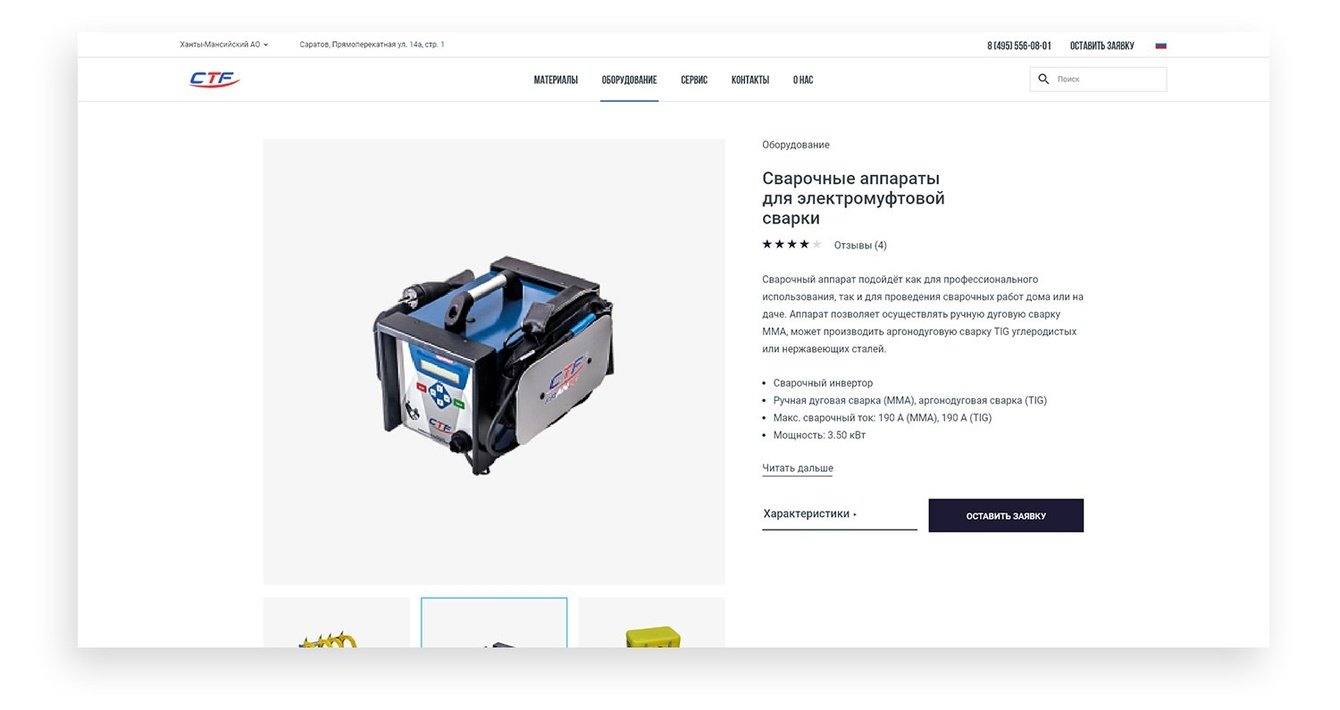Viewport: 1340px width, 710px height.
Task: Open the Ханты-Мансийский АО region dropdown
Action: (x=224, y=45)
